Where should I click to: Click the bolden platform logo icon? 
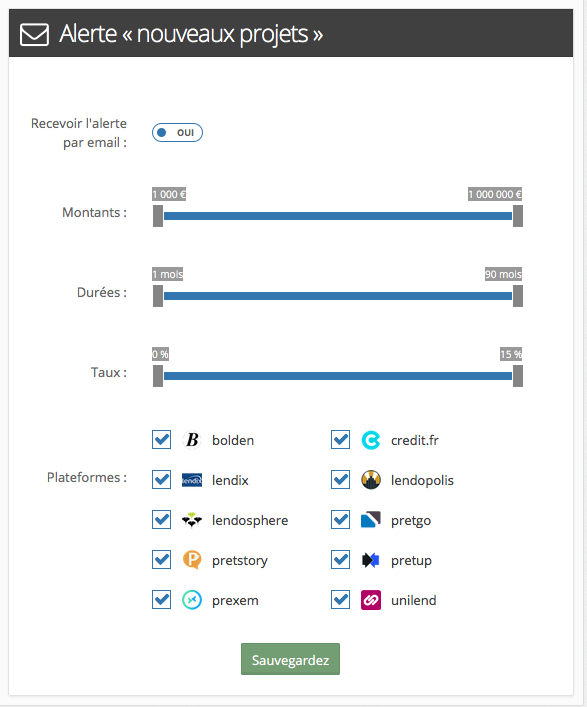coord(192,440)
